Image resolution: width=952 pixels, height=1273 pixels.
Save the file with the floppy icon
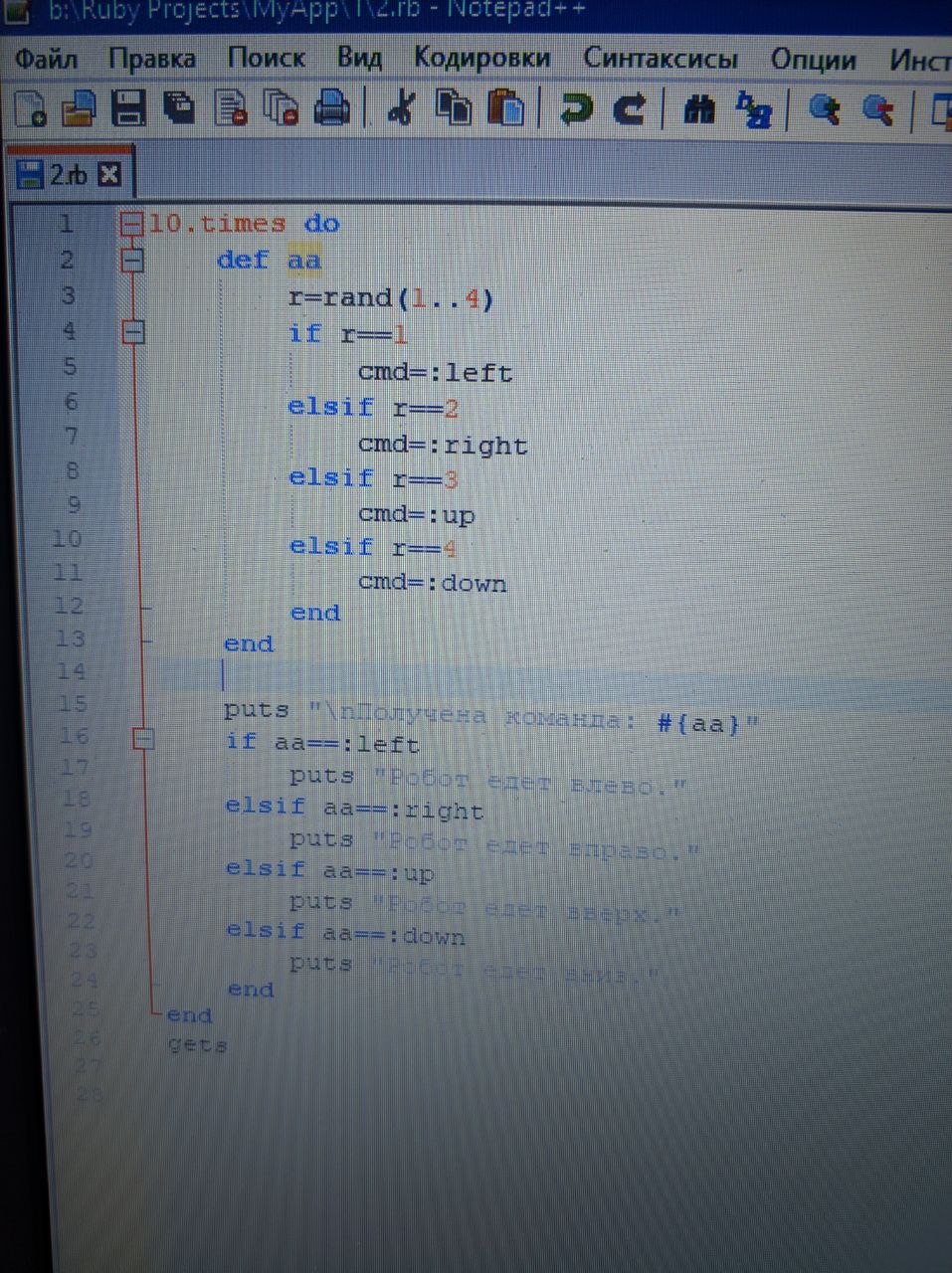(128, 107)
